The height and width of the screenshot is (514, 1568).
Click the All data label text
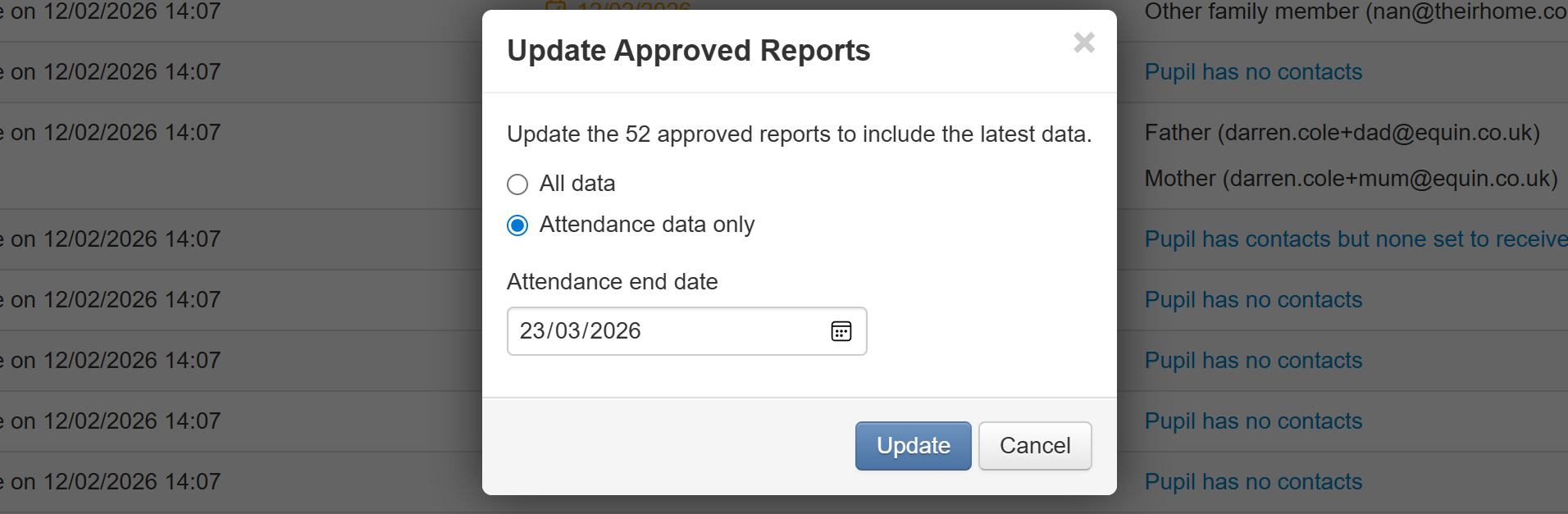tap(577, 184)
